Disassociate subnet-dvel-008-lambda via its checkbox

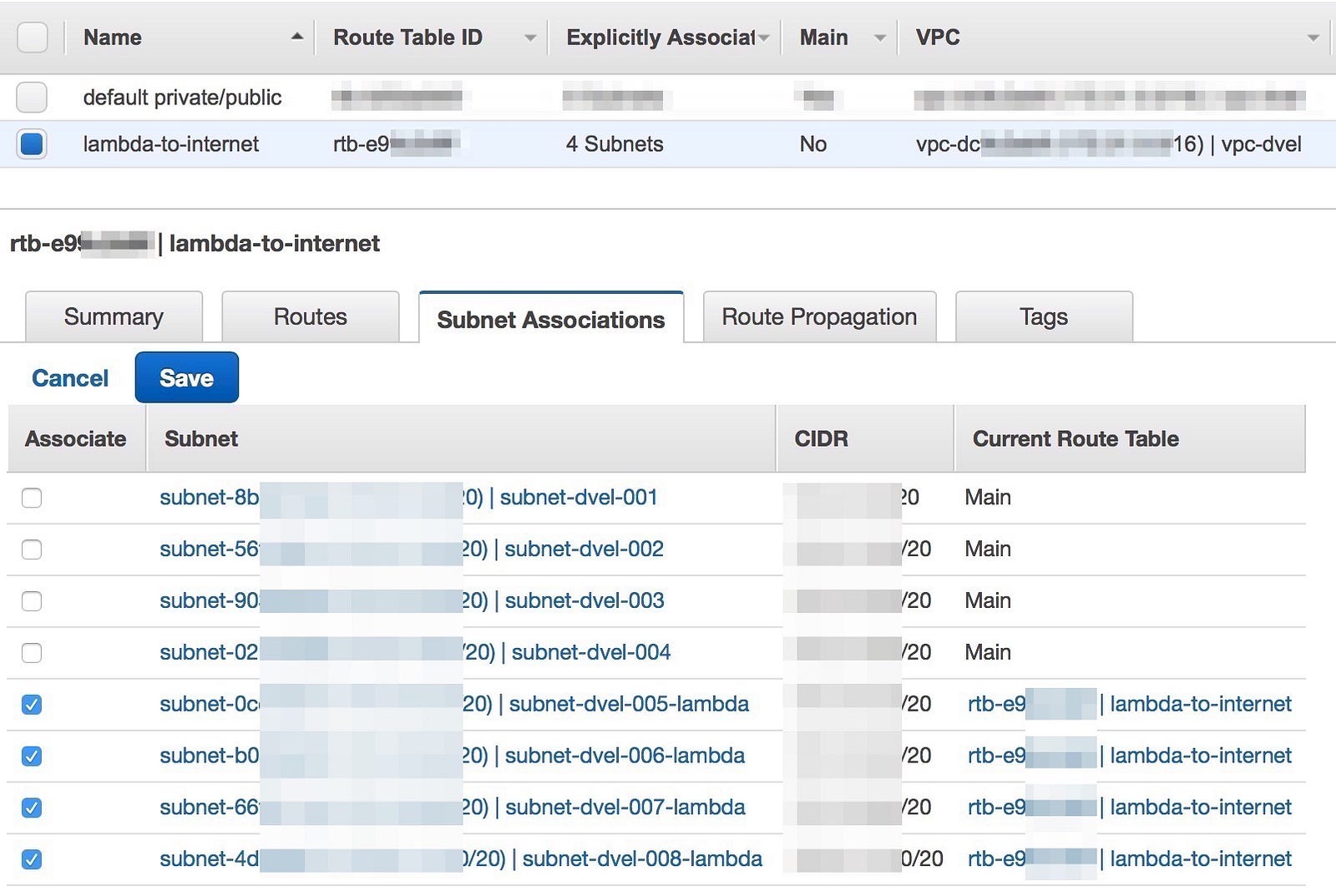click(32, 859)
